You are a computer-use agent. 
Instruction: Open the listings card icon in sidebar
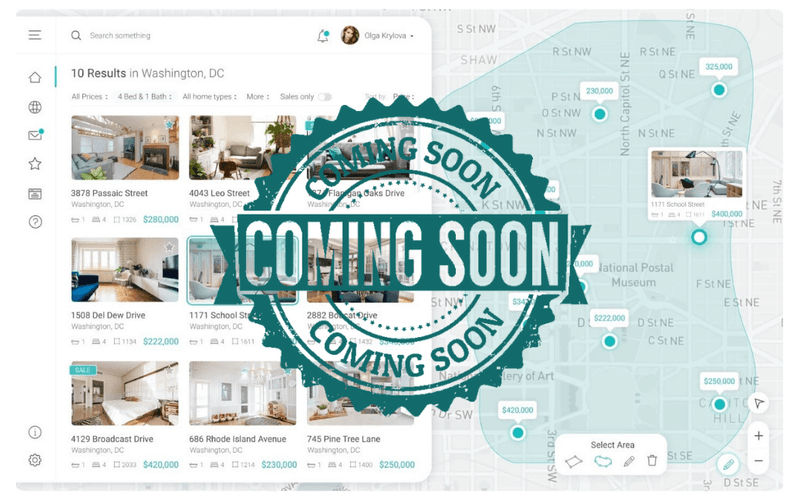click(x=35, y=194)
